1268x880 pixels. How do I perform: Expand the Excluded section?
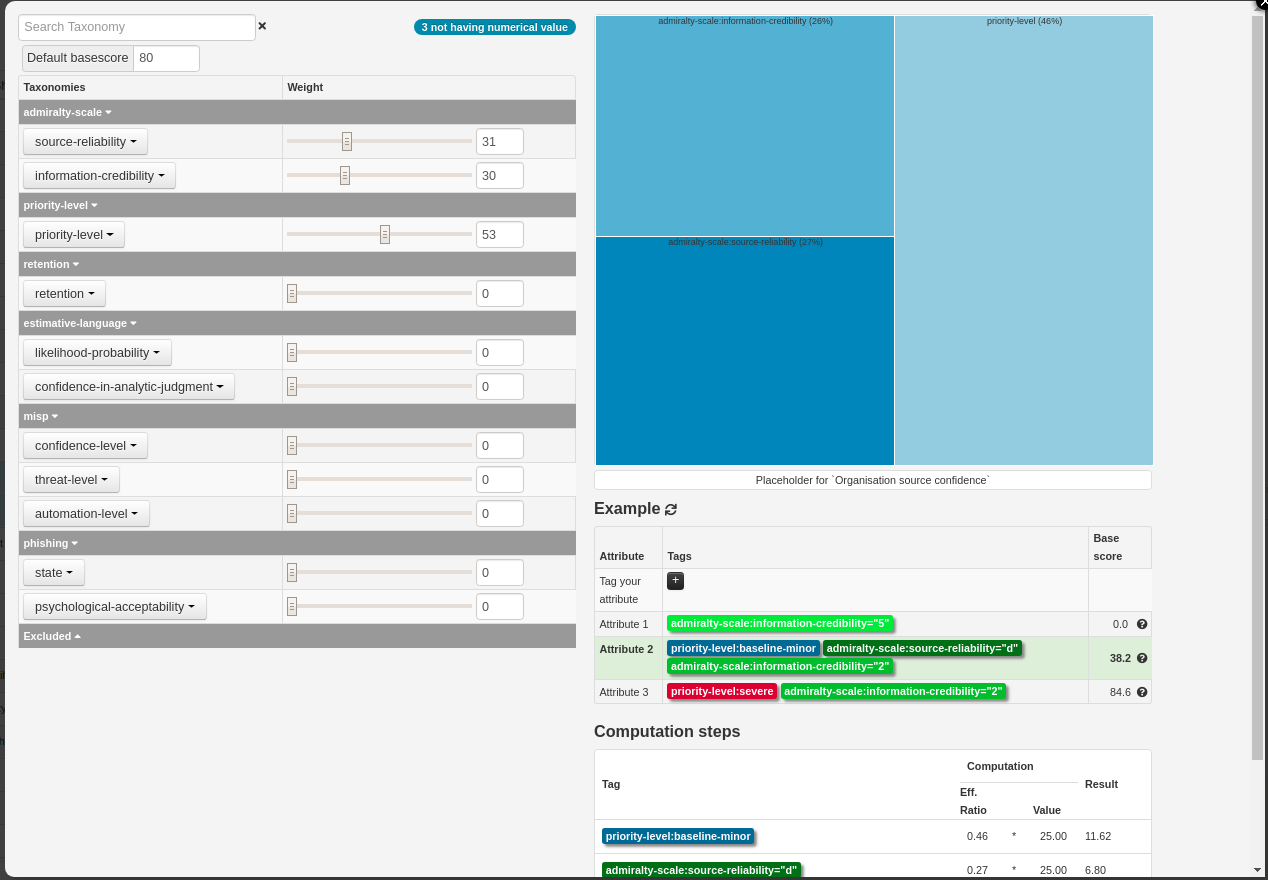click(52, 636)
